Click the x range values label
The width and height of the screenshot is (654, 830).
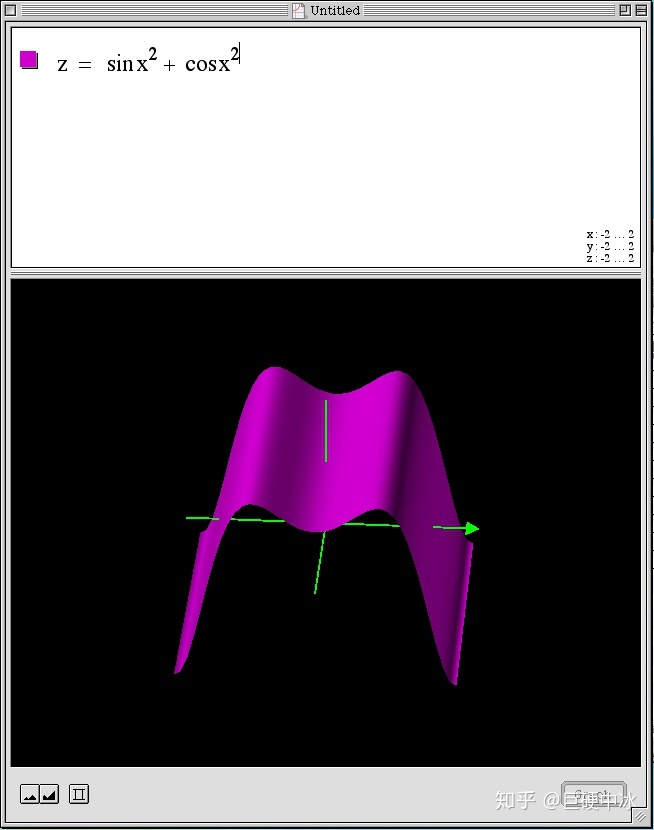click(609, 235)
